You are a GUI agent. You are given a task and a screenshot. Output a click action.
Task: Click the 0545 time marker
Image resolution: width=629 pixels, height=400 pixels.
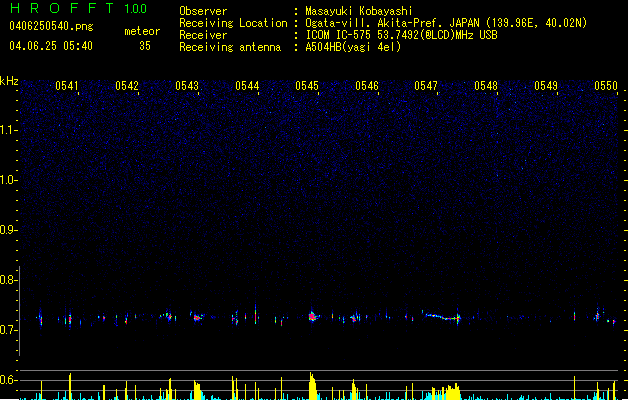coord(306,86)
